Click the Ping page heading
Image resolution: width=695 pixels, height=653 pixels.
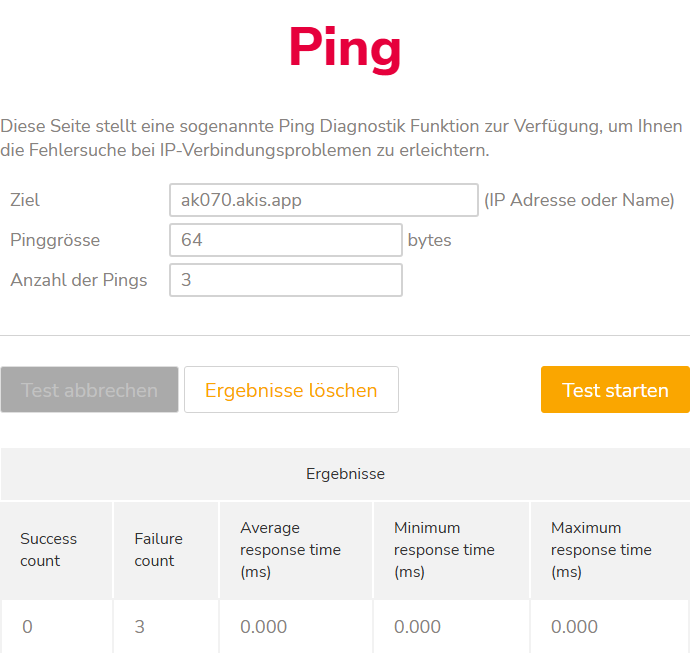(345, 47)
